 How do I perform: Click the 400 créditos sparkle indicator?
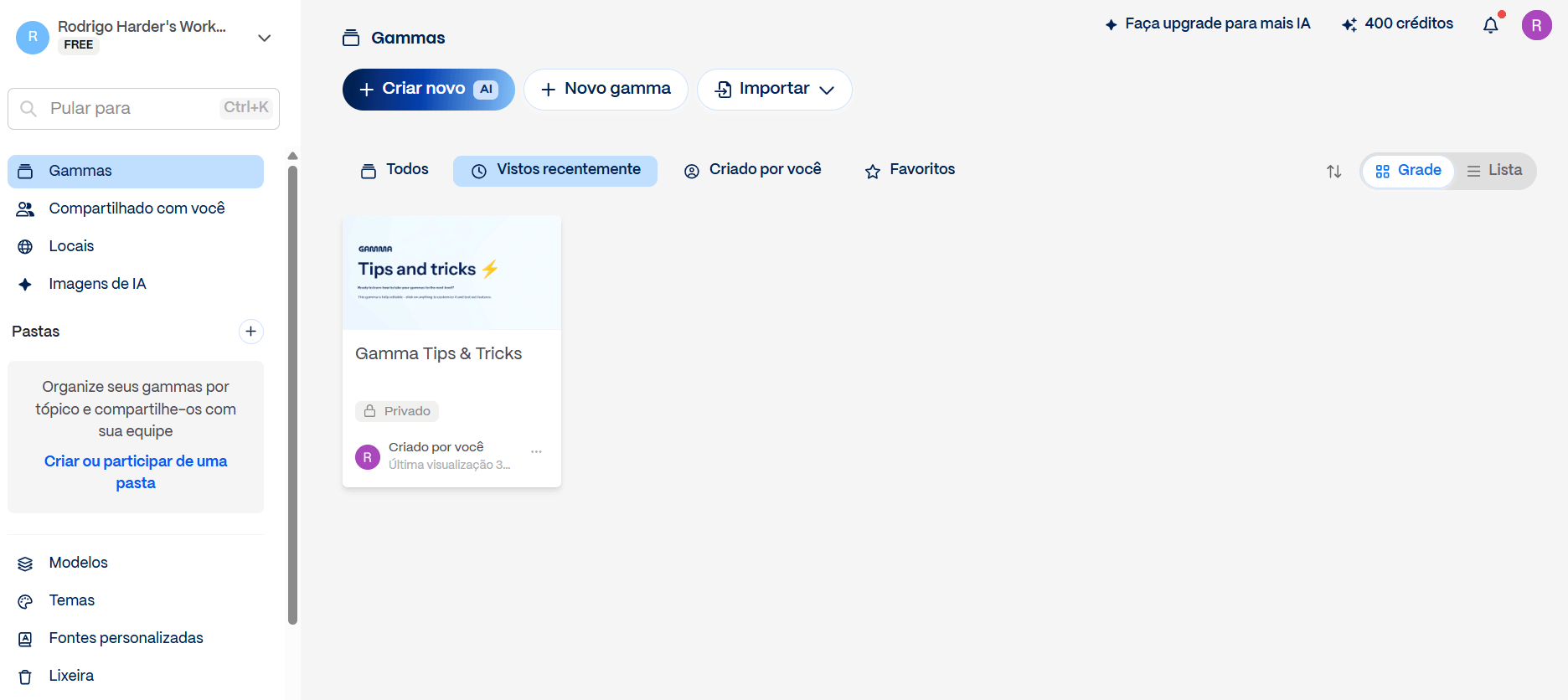point(1397,24)
